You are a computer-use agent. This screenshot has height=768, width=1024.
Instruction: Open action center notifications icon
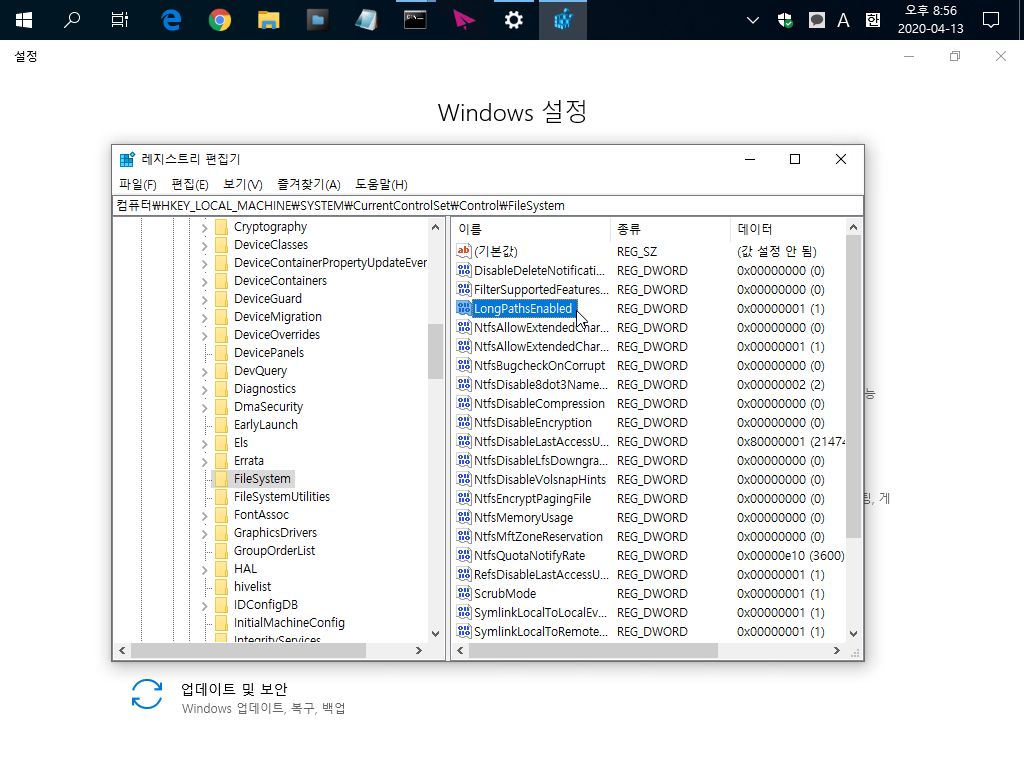tap(991, 20)
